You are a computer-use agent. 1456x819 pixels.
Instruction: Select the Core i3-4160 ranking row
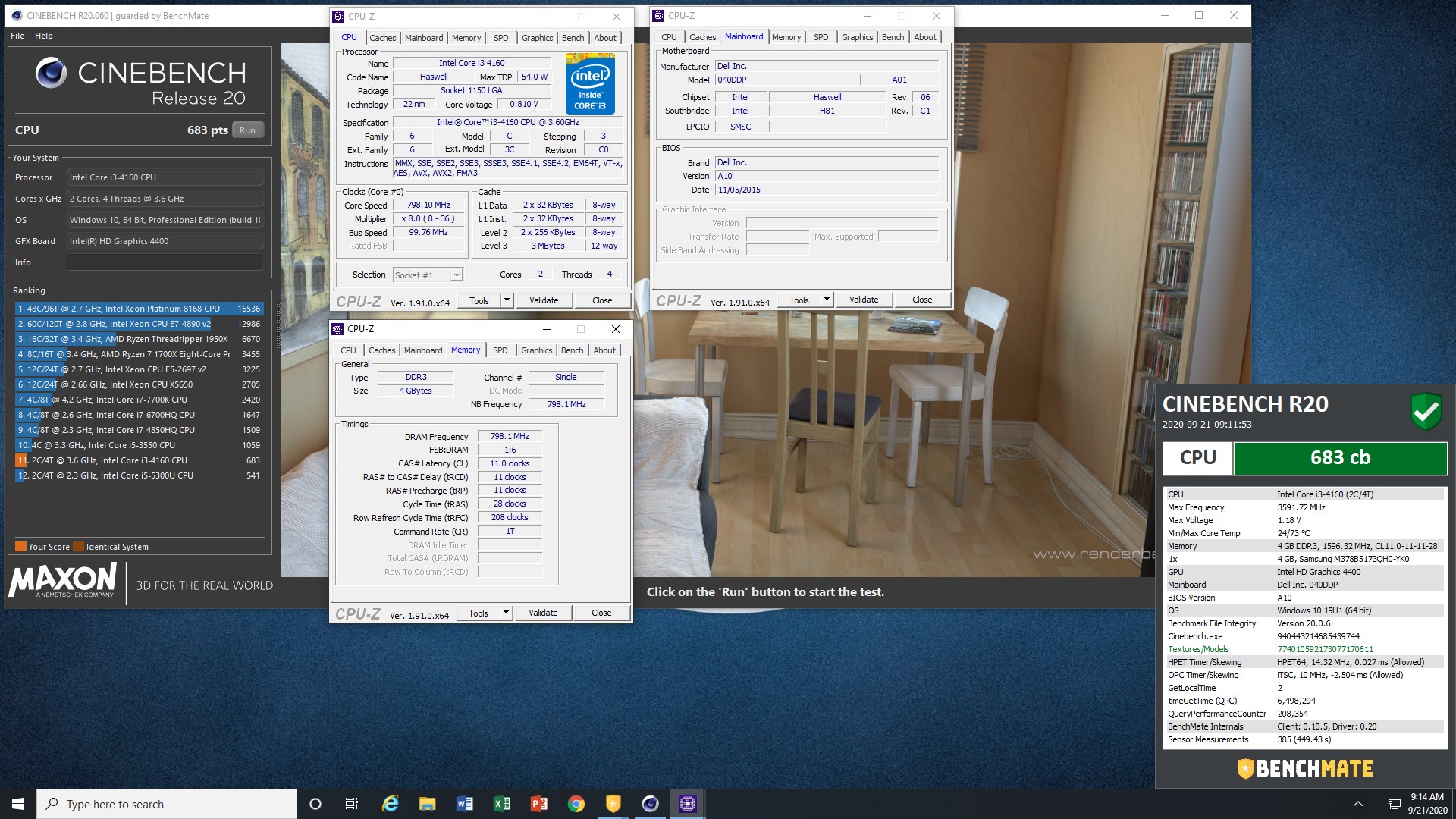click(x=139, y=460)
